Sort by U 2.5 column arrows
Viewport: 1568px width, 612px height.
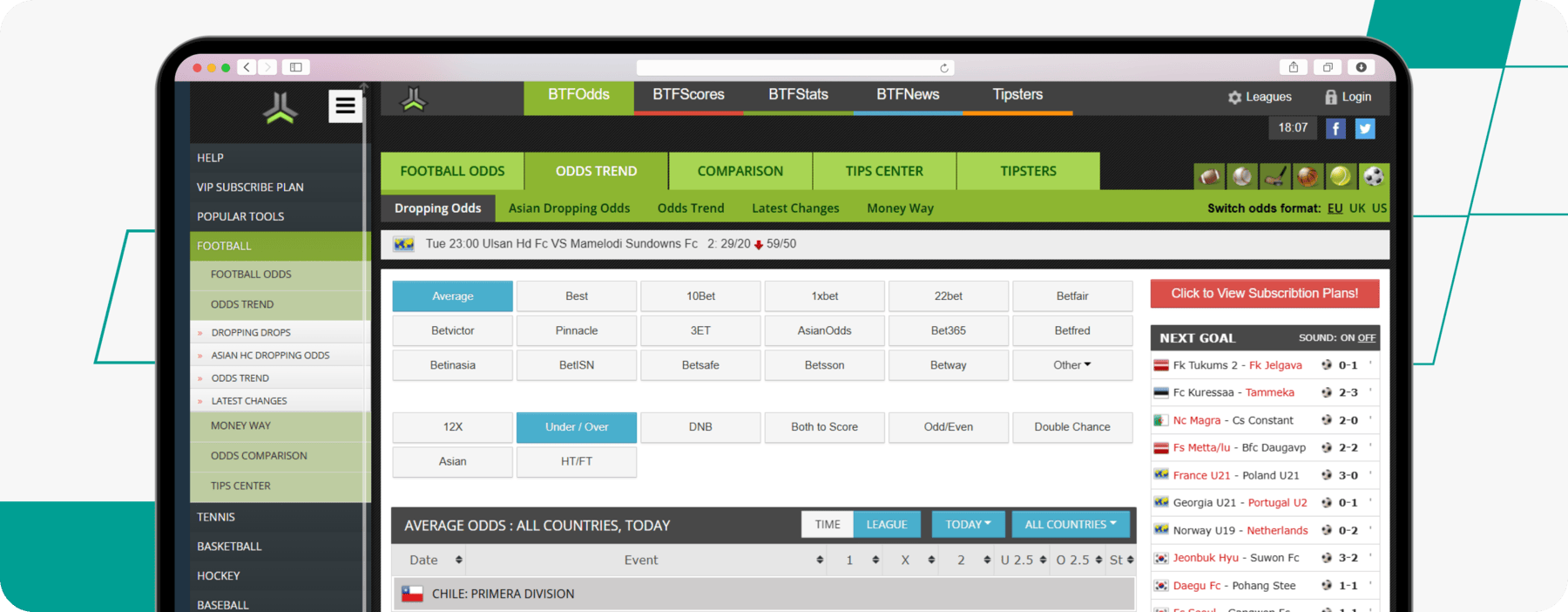coord(1043,560)
